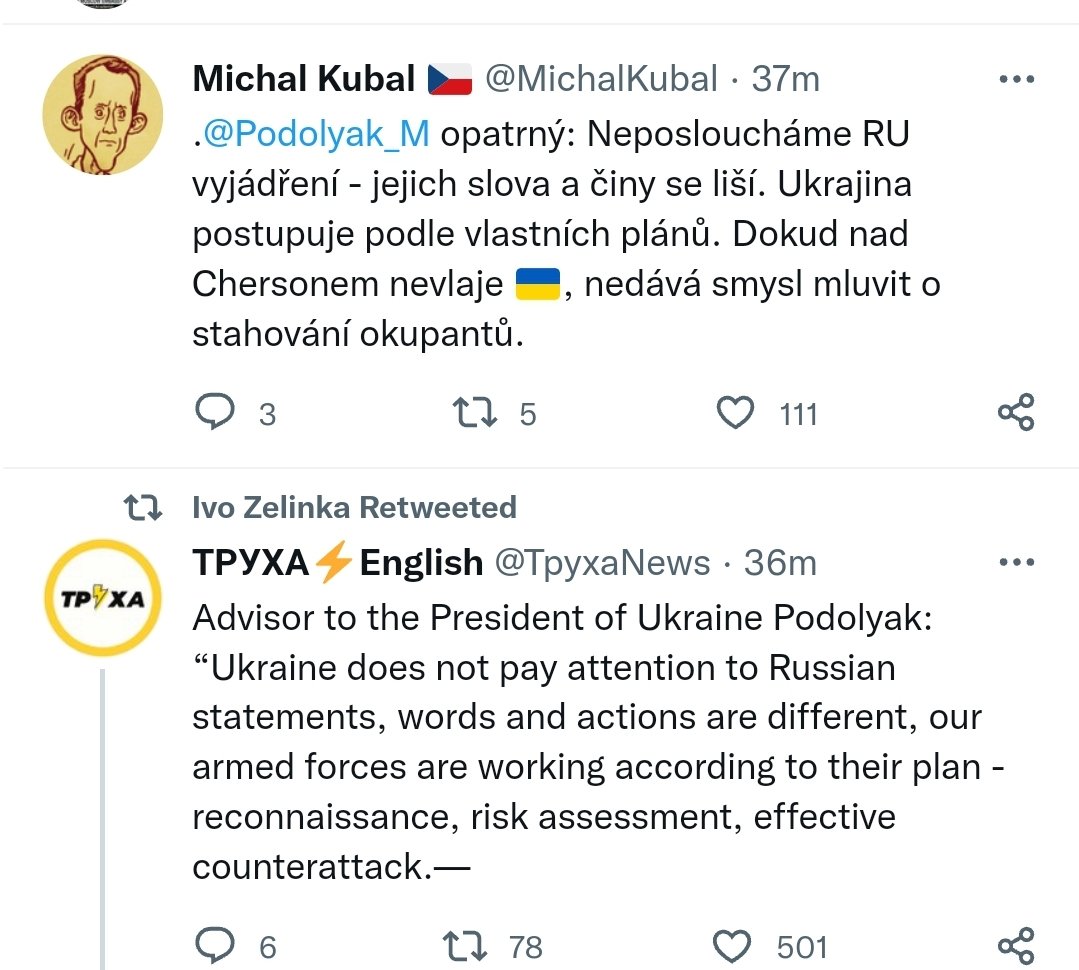
Task: Reply to Michal Kubal's tweet
Action: [x=214, y=412]
